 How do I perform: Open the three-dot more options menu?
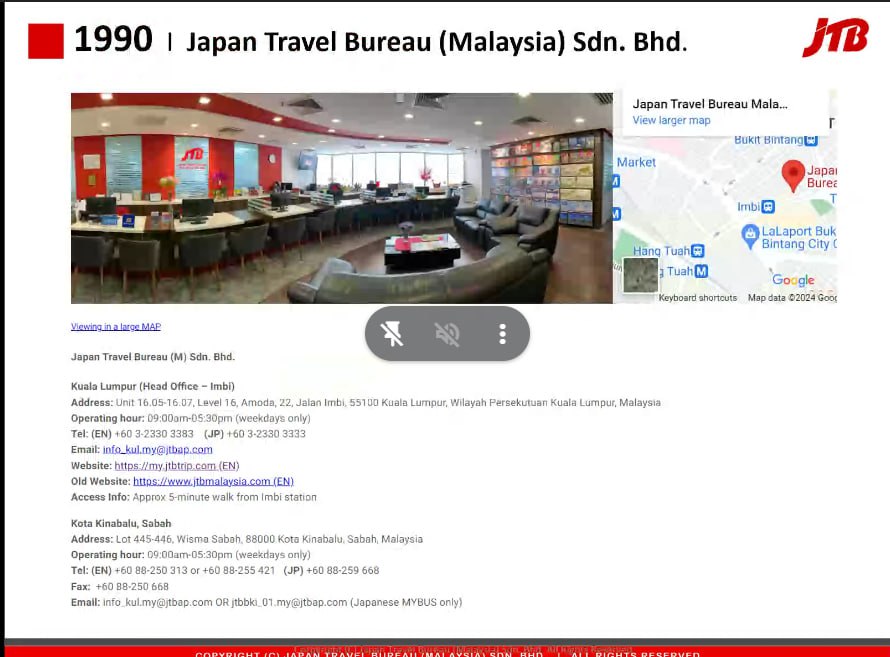click(502, 334)
